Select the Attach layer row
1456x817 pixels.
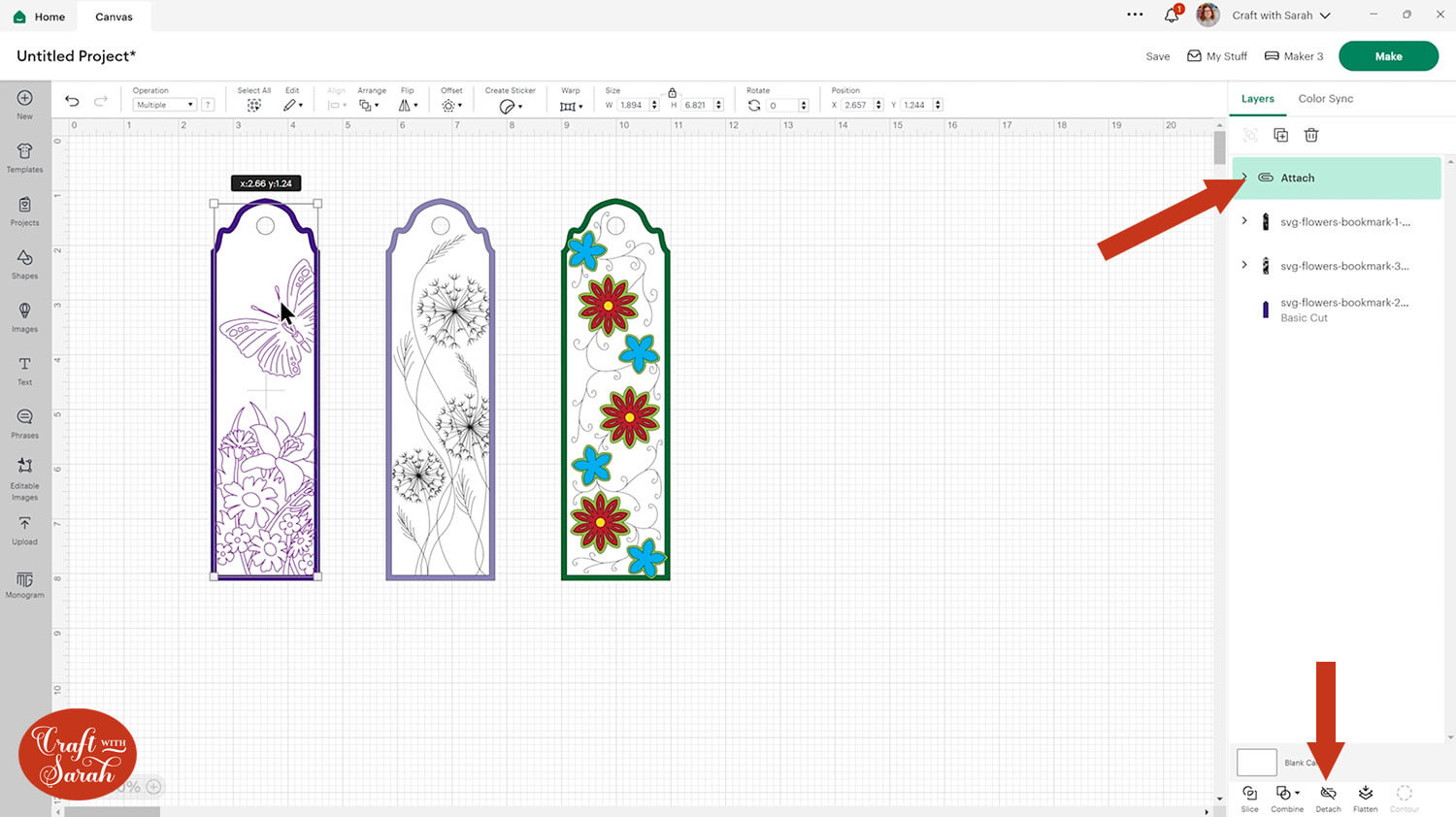click(1337, 178)
